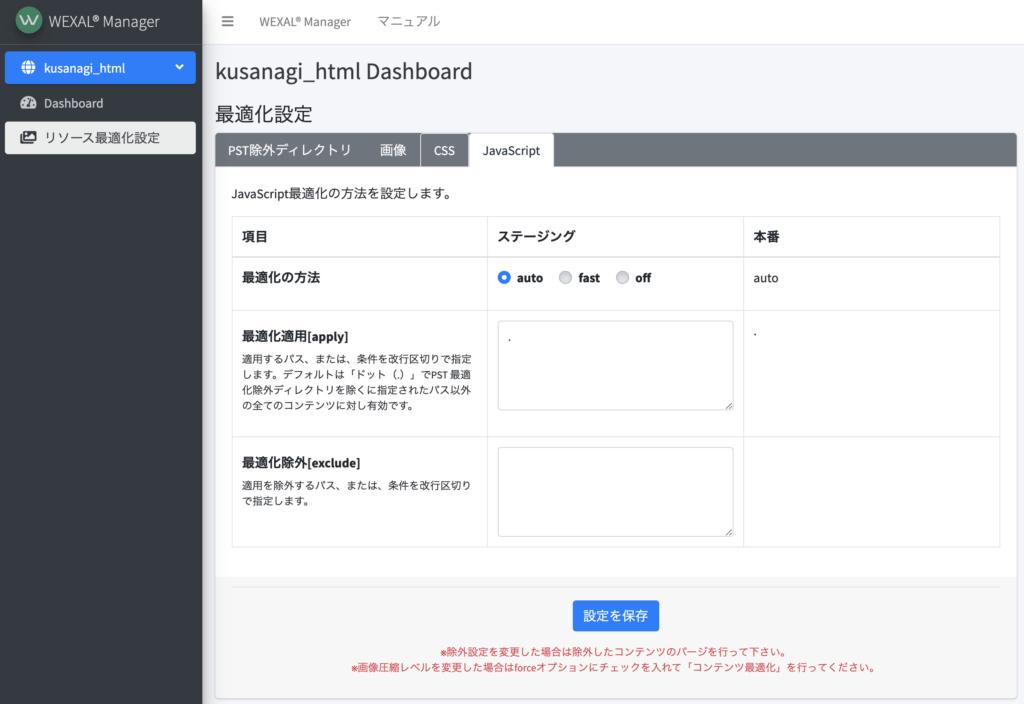Click the JavaScript最適化の方法を設定します description

tap(342, 194)
